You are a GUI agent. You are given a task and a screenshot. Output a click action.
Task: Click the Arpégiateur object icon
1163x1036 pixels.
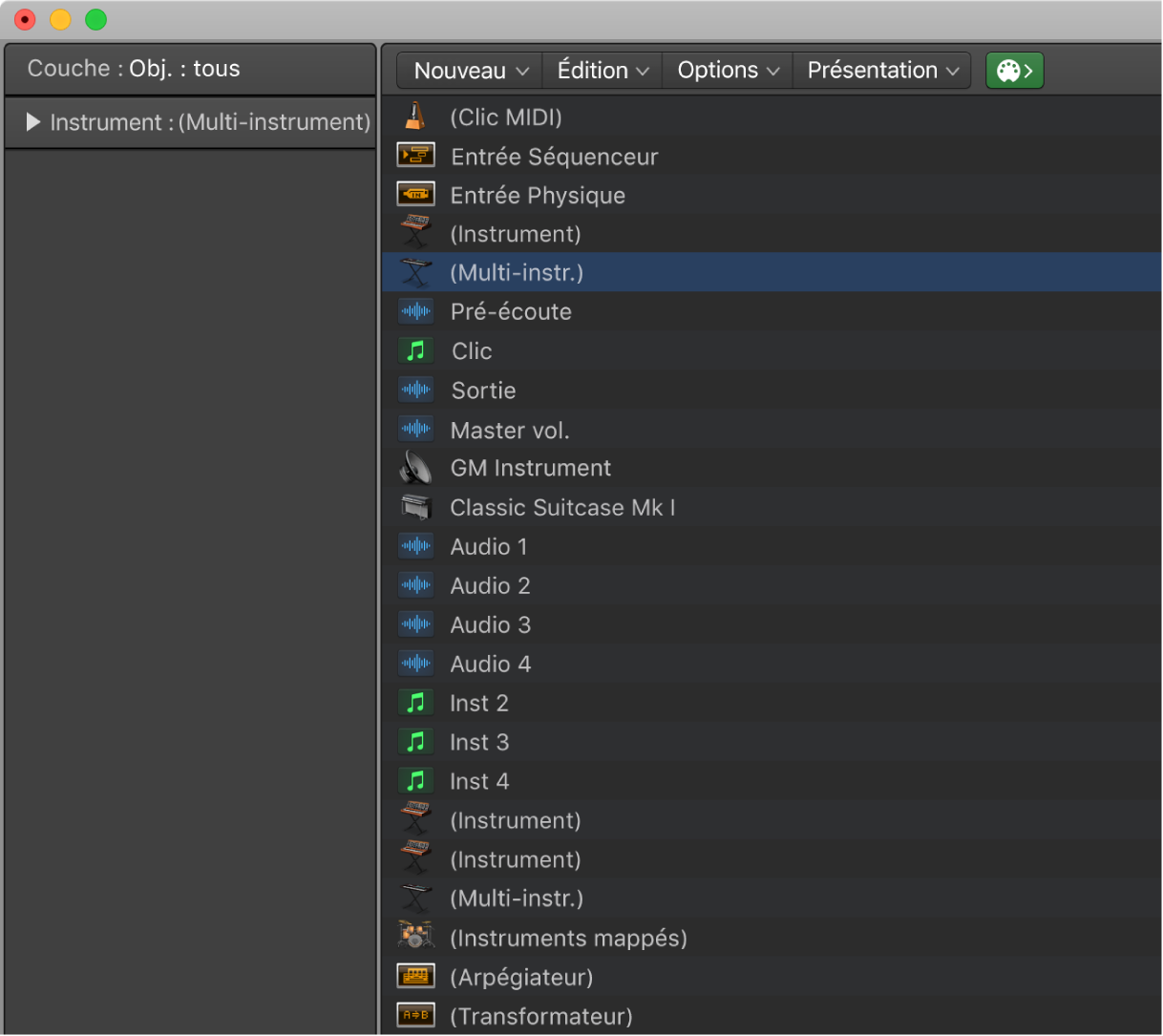(x=415, y=977)
